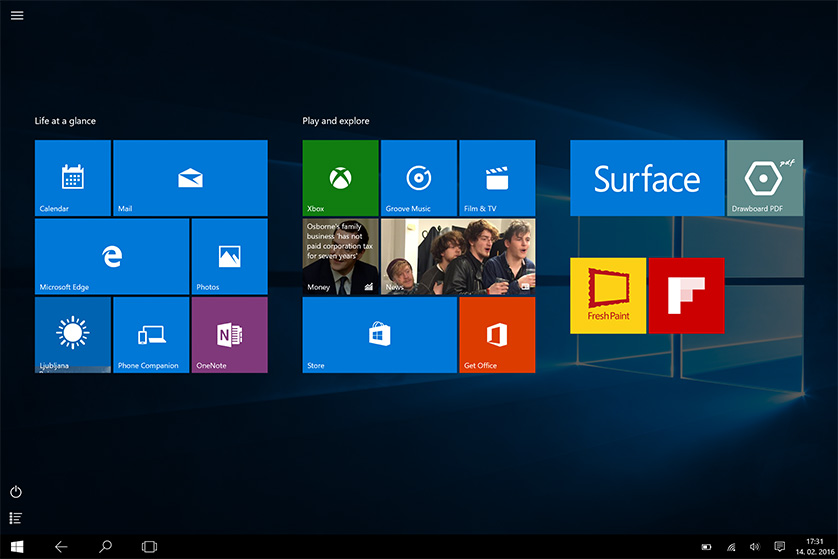838x559 pixels.
Task: Open the Calendar tile
Action: point(73,178)
